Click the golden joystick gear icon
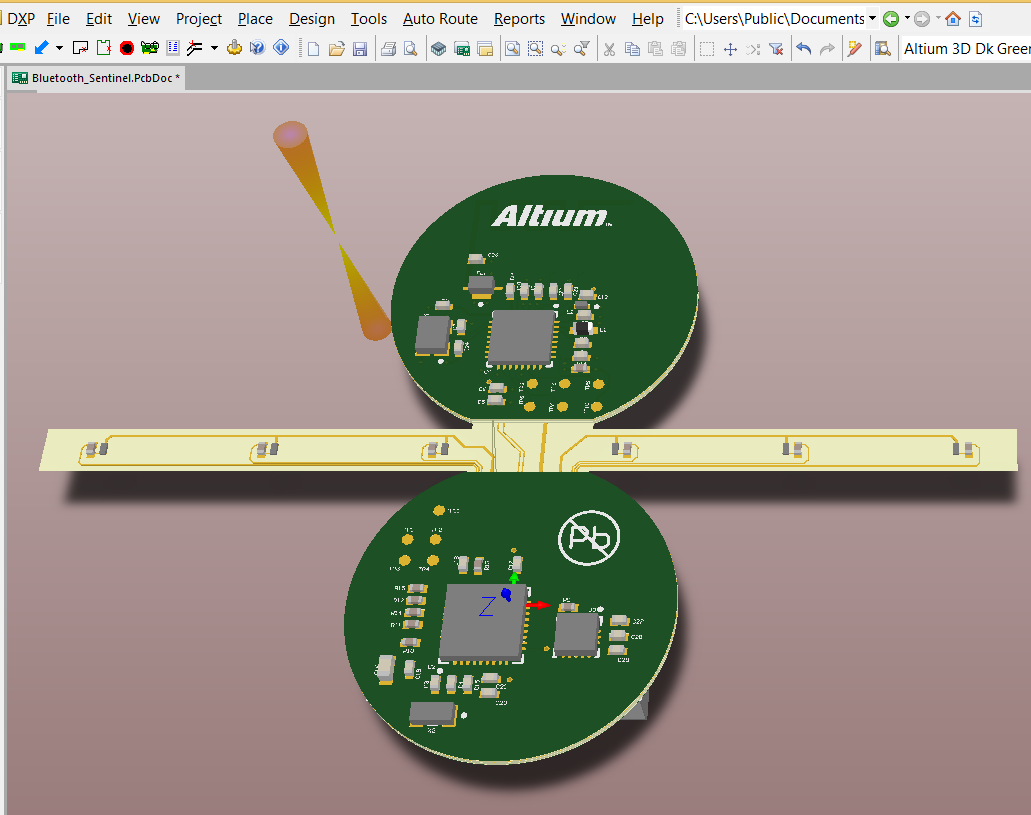Viewport: 1031px width, 815px height. pyautogui.click(x=234, y=47)
